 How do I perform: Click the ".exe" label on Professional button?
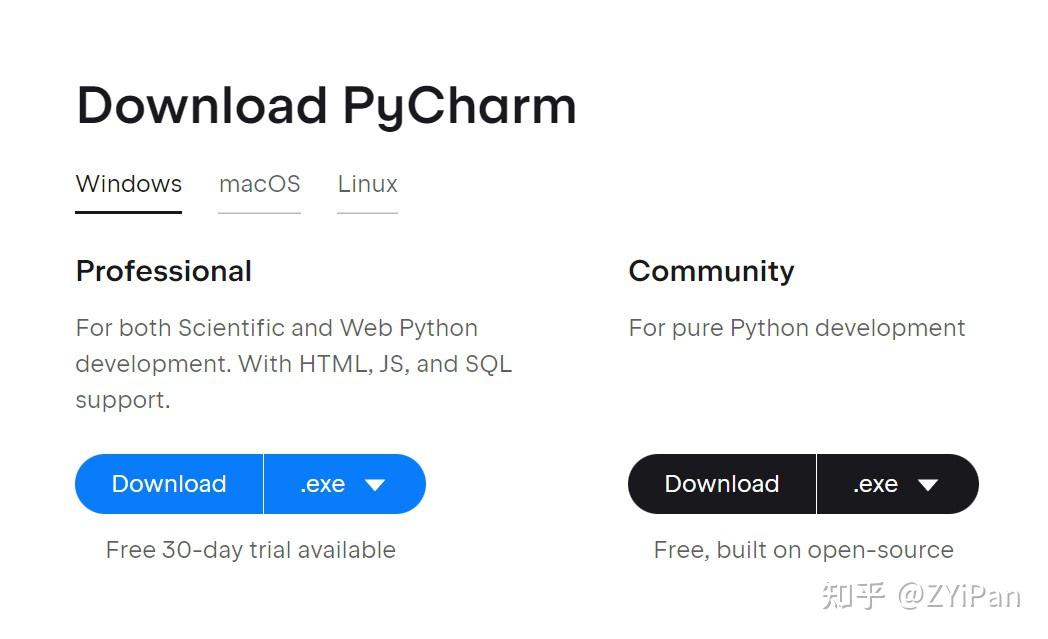322,484
